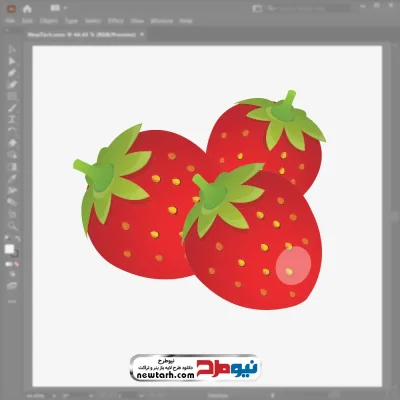Click the white Fill color swatch
Screen dimensions: 400x400
click(x=9, y=249)
